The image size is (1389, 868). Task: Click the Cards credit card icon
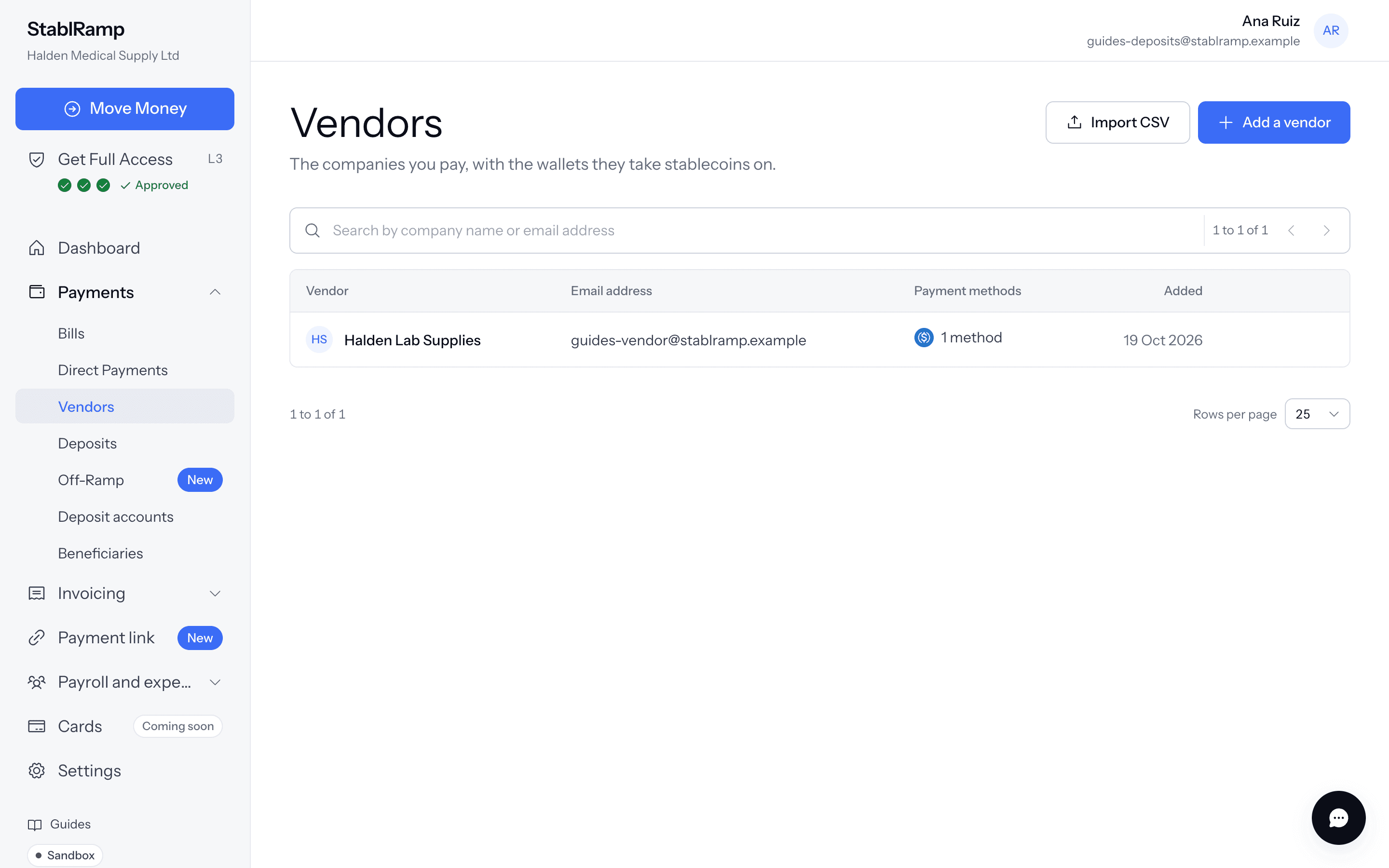(x=37, y=726)
